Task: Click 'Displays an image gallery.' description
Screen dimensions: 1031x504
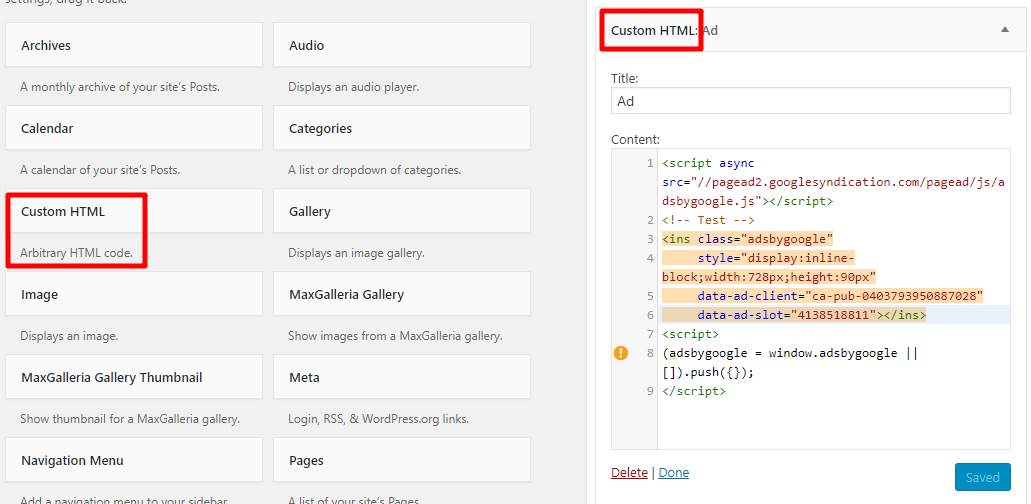Action: [356, 253]
